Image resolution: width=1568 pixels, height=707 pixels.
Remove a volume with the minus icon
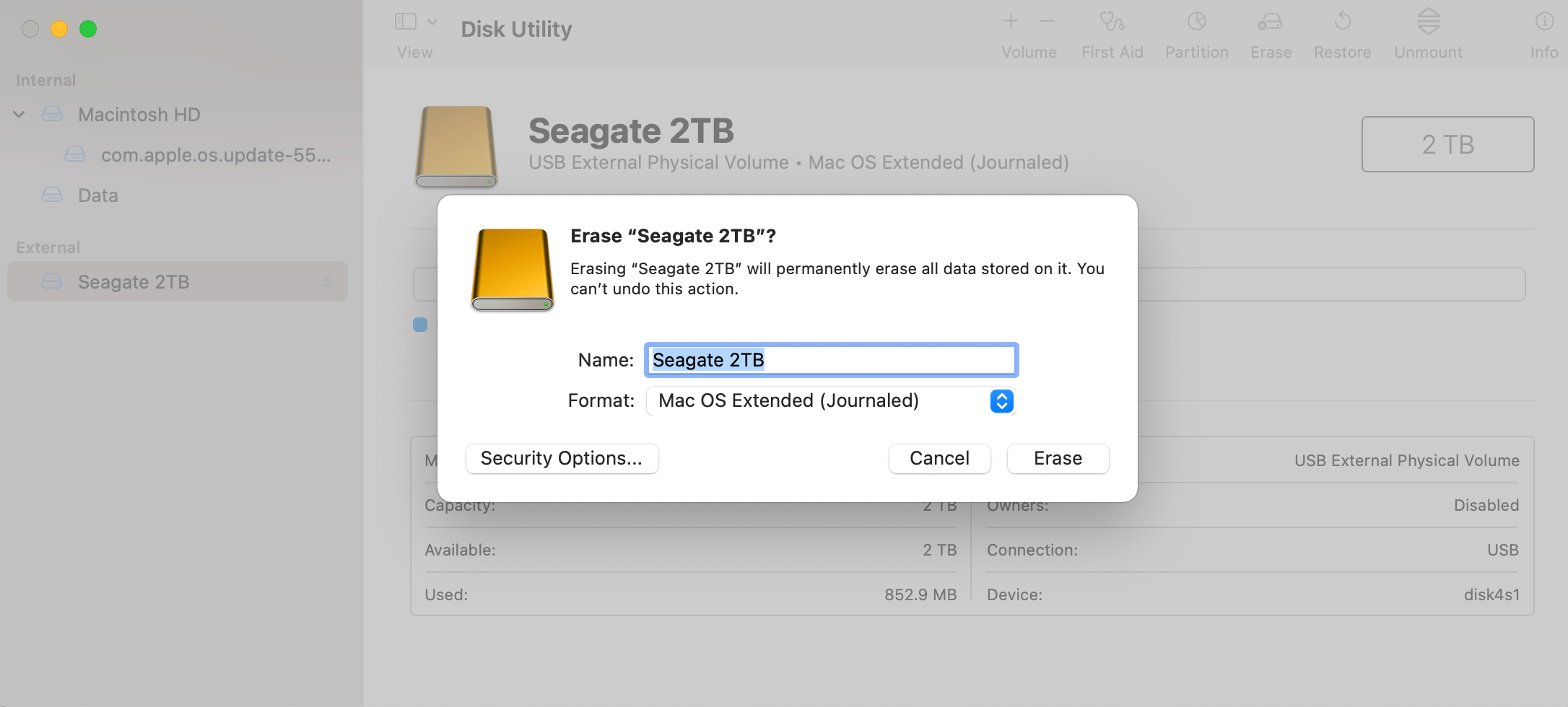(x=1047, y=21)
